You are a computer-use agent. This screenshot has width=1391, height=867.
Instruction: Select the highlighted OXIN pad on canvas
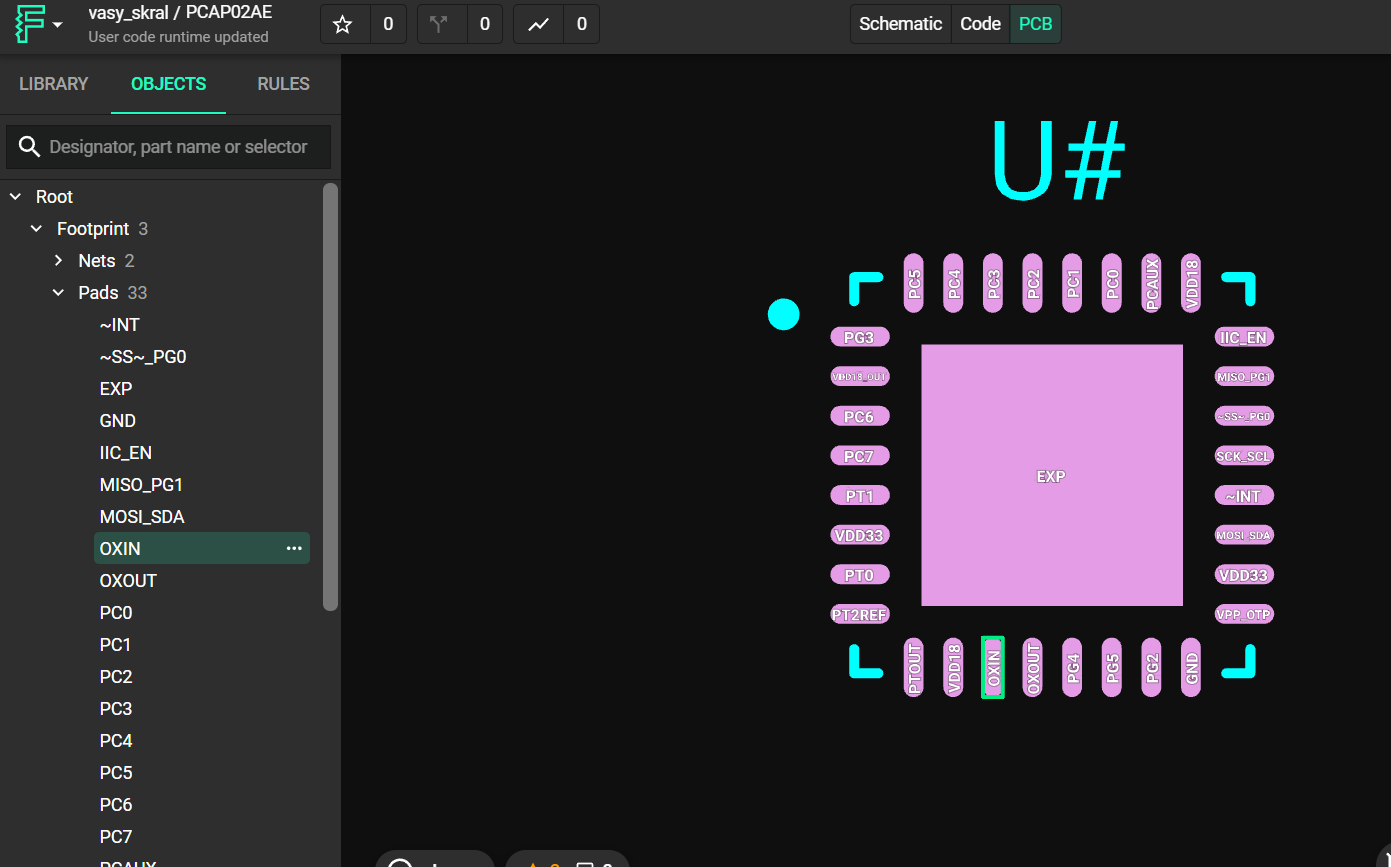pos(993,667)
